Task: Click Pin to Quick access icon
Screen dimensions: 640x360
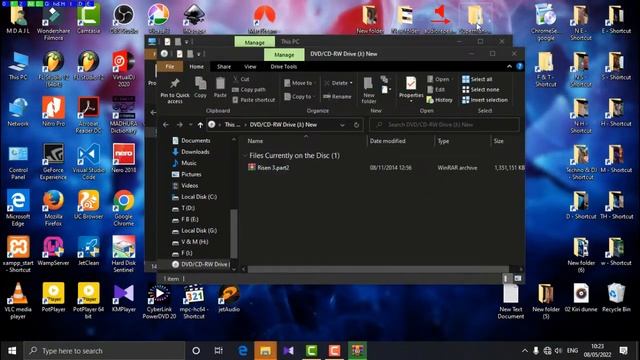Action: point(175,90)
